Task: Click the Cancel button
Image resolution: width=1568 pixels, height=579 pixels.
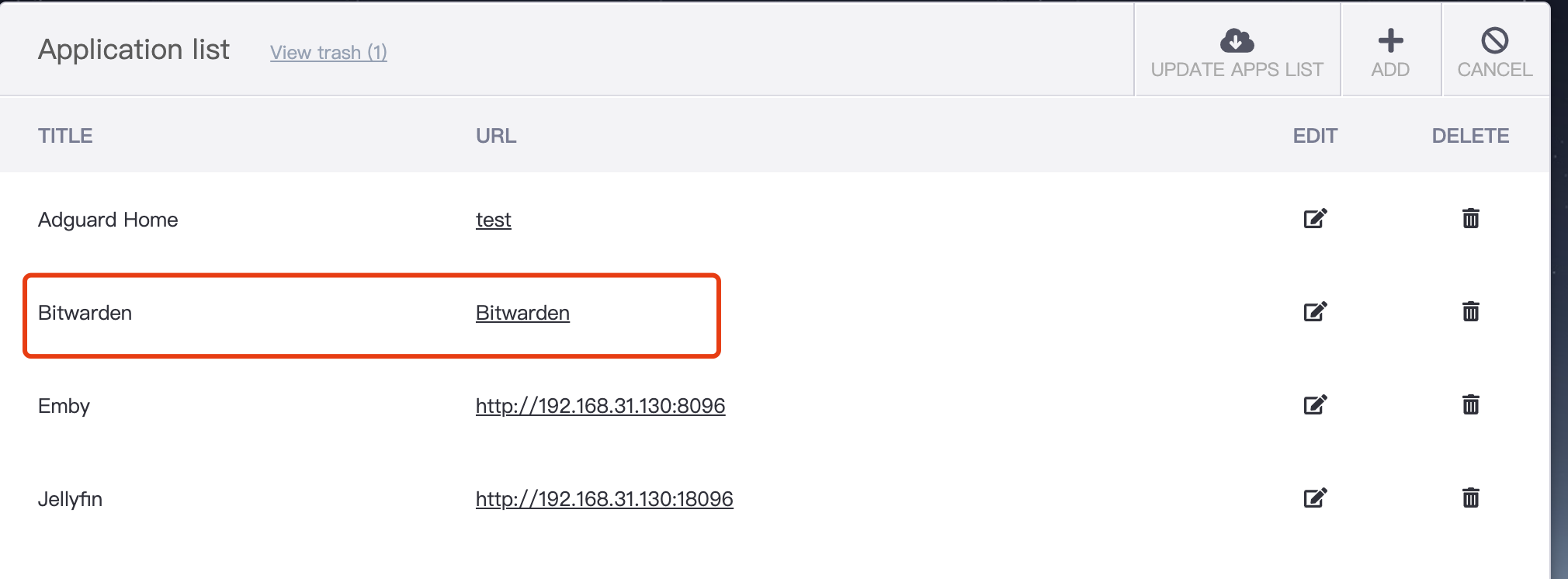Action: pos(1494,51)
